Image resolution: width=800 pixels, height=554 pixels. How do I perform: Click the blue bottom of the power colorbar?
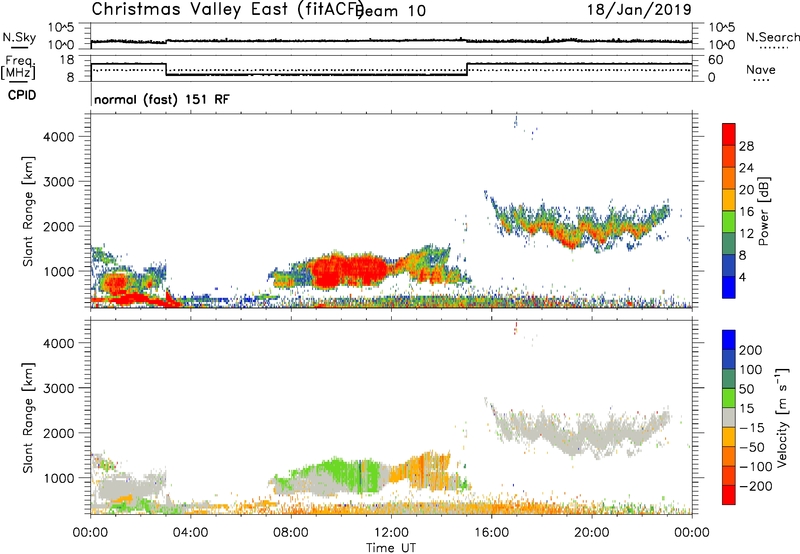[729, 287]
